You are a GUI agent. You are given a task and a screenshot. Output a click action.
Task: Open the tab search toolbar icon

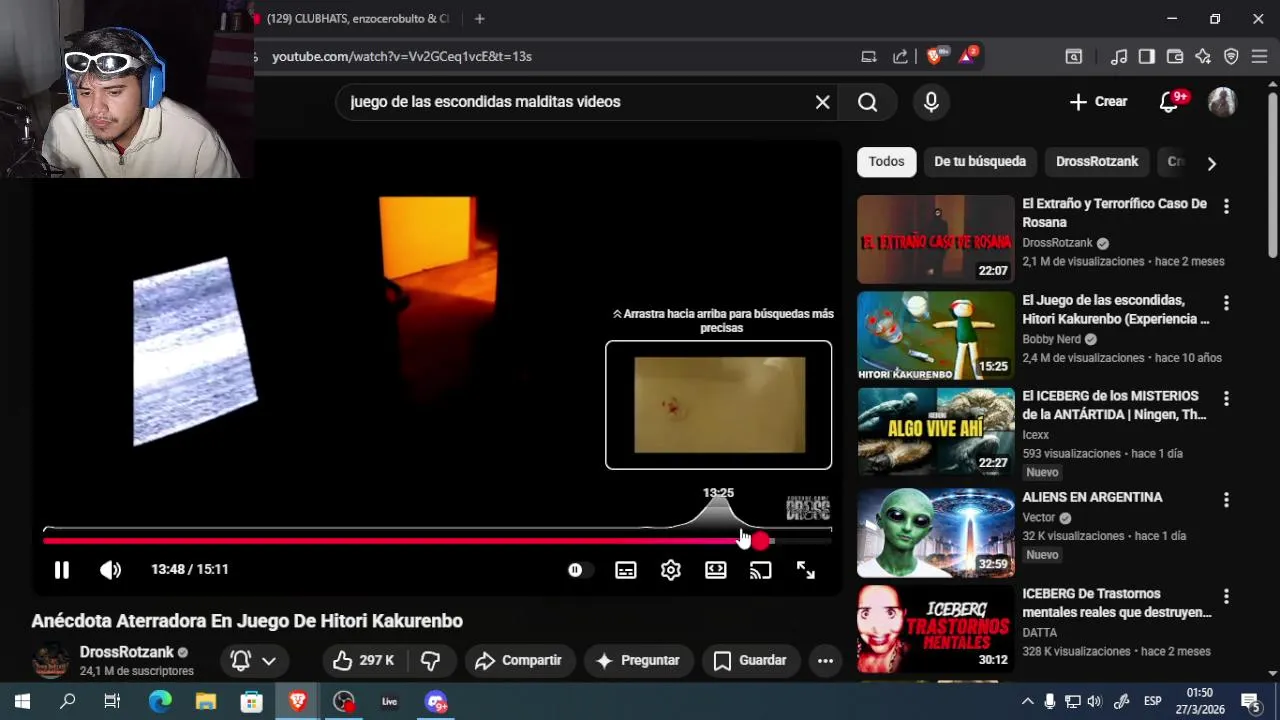click(x=1073, y=57)
